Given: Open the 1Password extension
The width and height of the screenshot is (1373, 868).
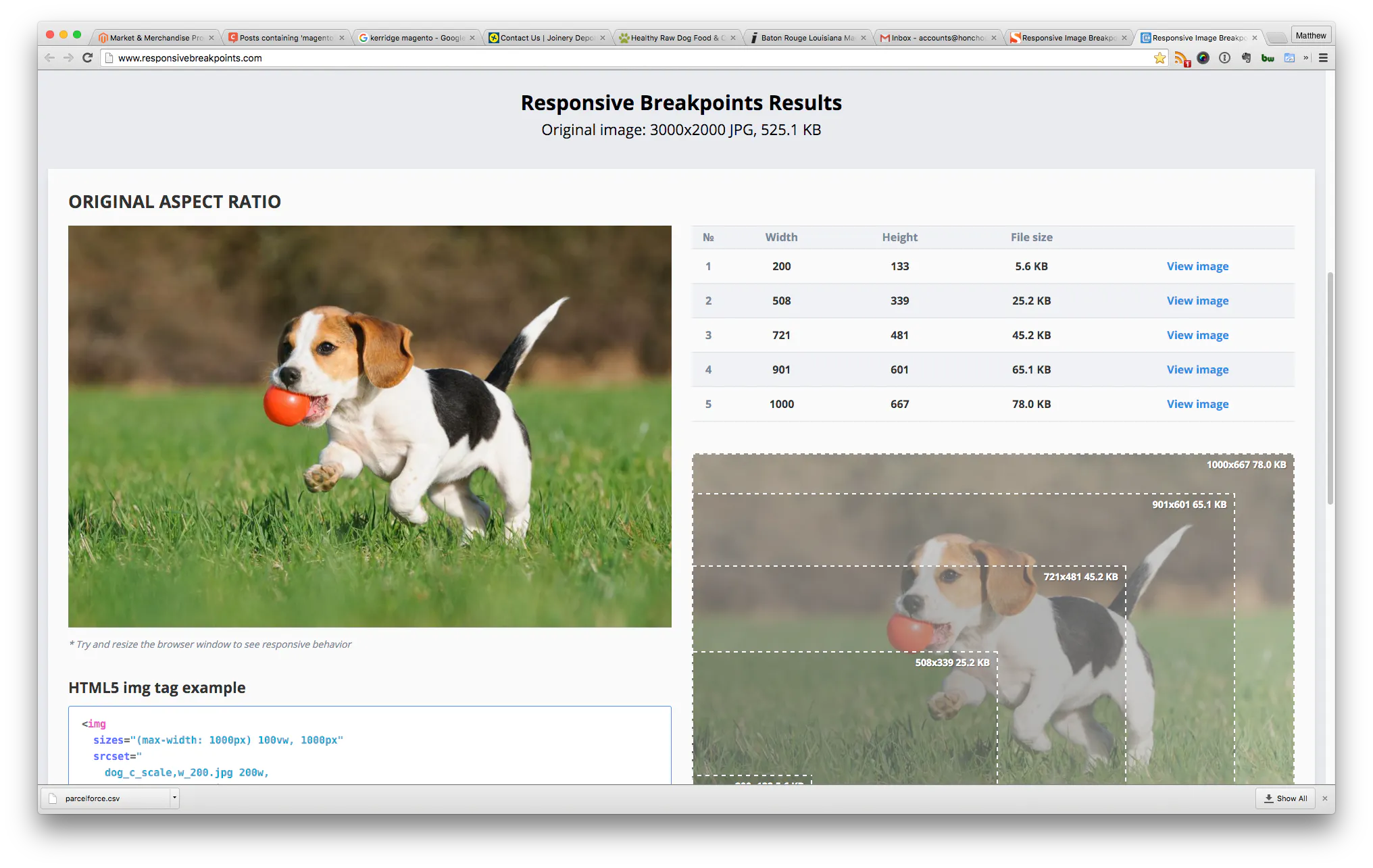Looking at the screenshot, I should tap(1224, 58).
